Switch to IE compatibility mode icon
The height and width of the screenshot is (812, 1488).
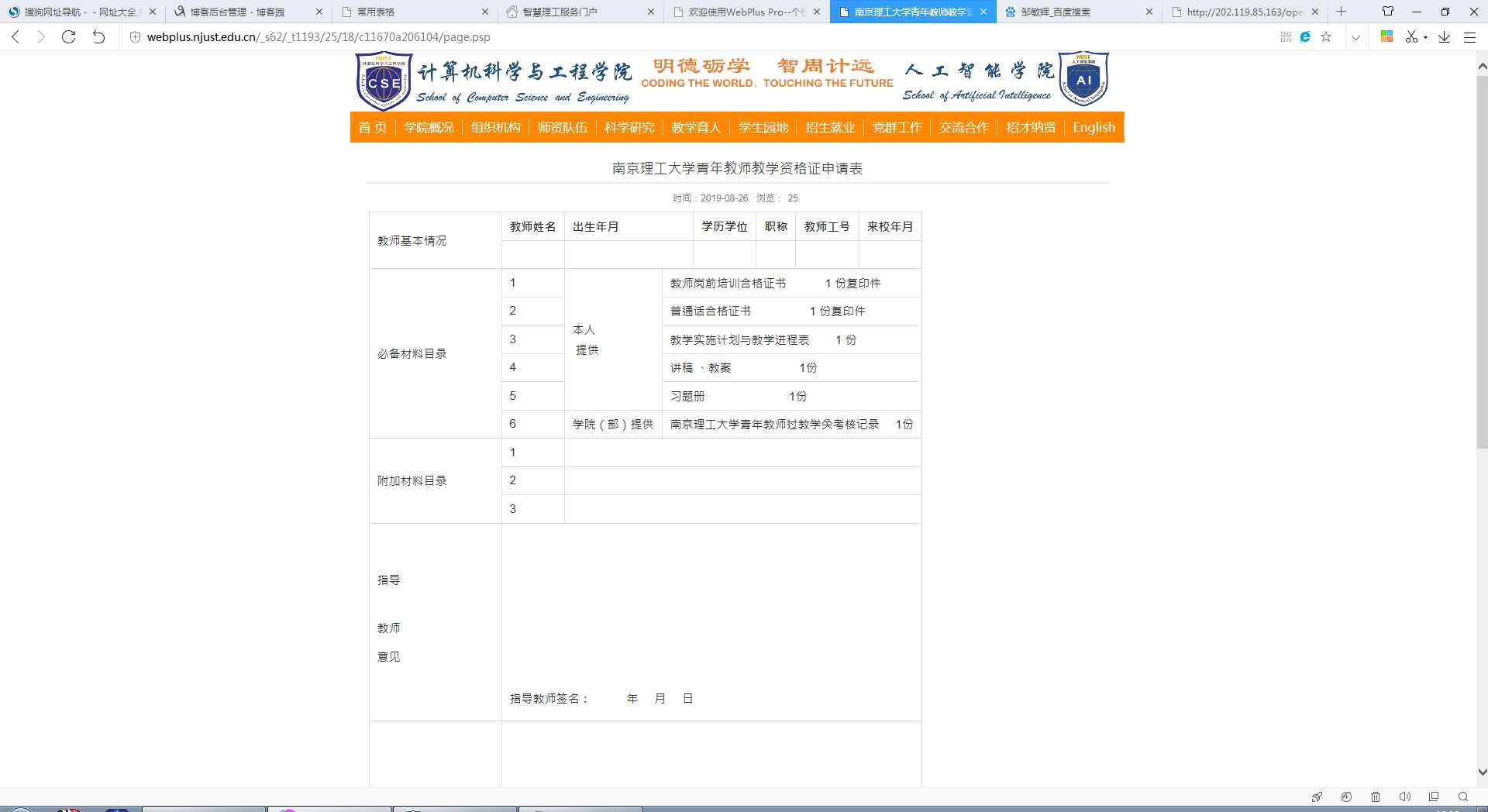coord(1306,36)
